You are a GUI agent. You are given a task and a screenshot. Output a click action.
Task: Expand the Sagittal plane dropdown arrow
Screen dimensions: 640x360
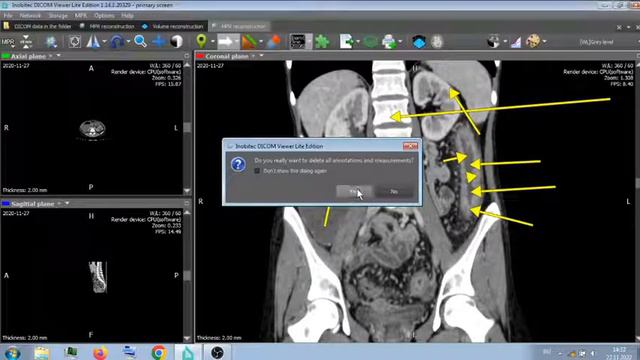click(x=67, y=203)
